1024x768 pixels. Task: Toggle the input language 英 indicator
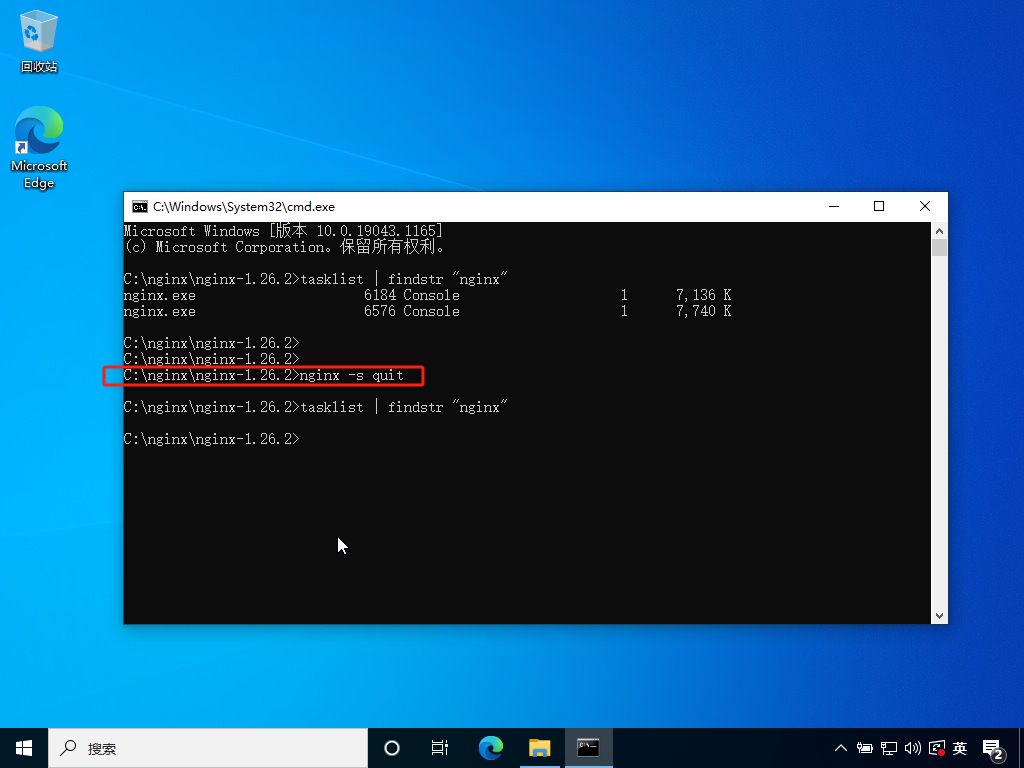click(959, 748)
